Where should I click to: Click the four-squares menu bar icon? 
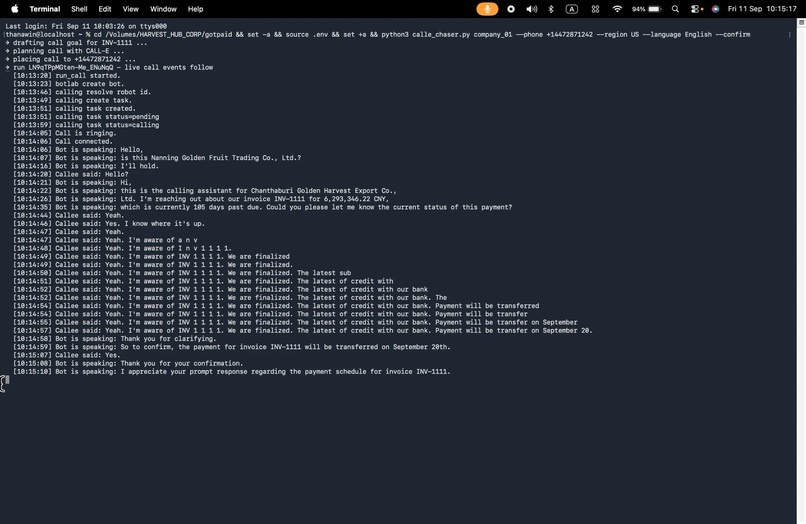(x=595, y=9)
